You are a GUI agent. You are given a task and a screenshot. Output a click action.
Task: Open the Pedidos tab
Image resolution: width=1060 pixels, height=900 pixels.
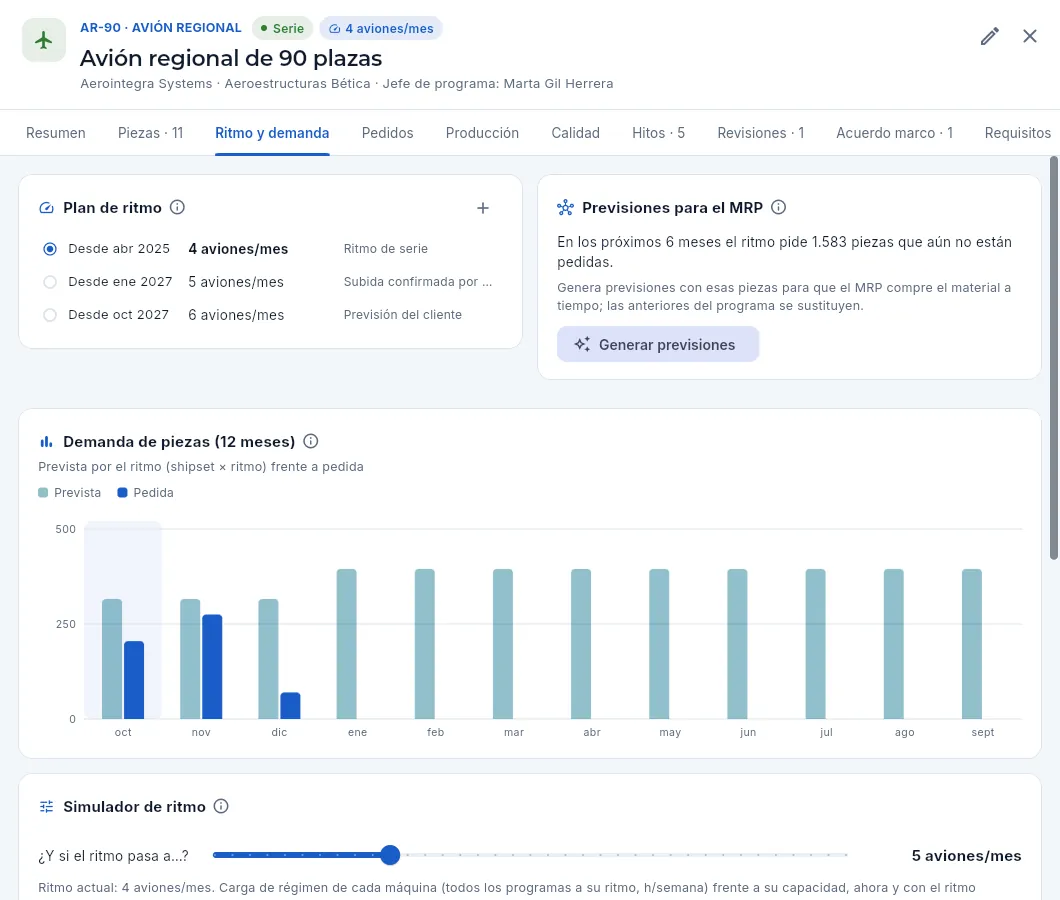[387, 133]
